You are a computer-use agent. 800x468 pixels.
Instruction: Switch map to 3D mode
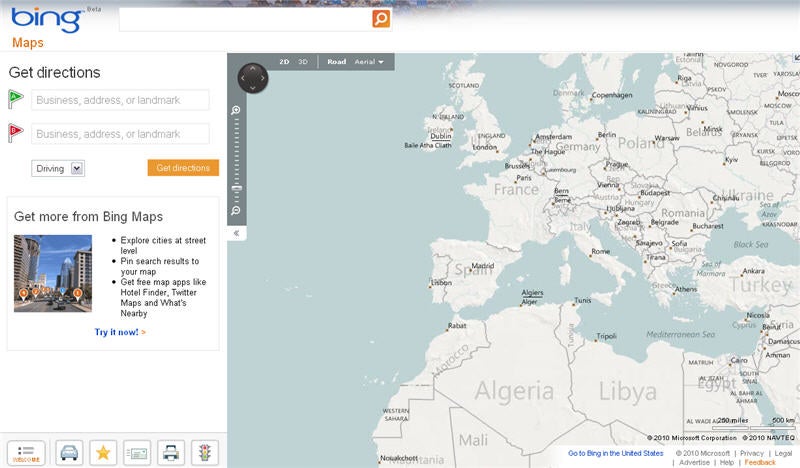pyautogui.click(x=303, y=62)
